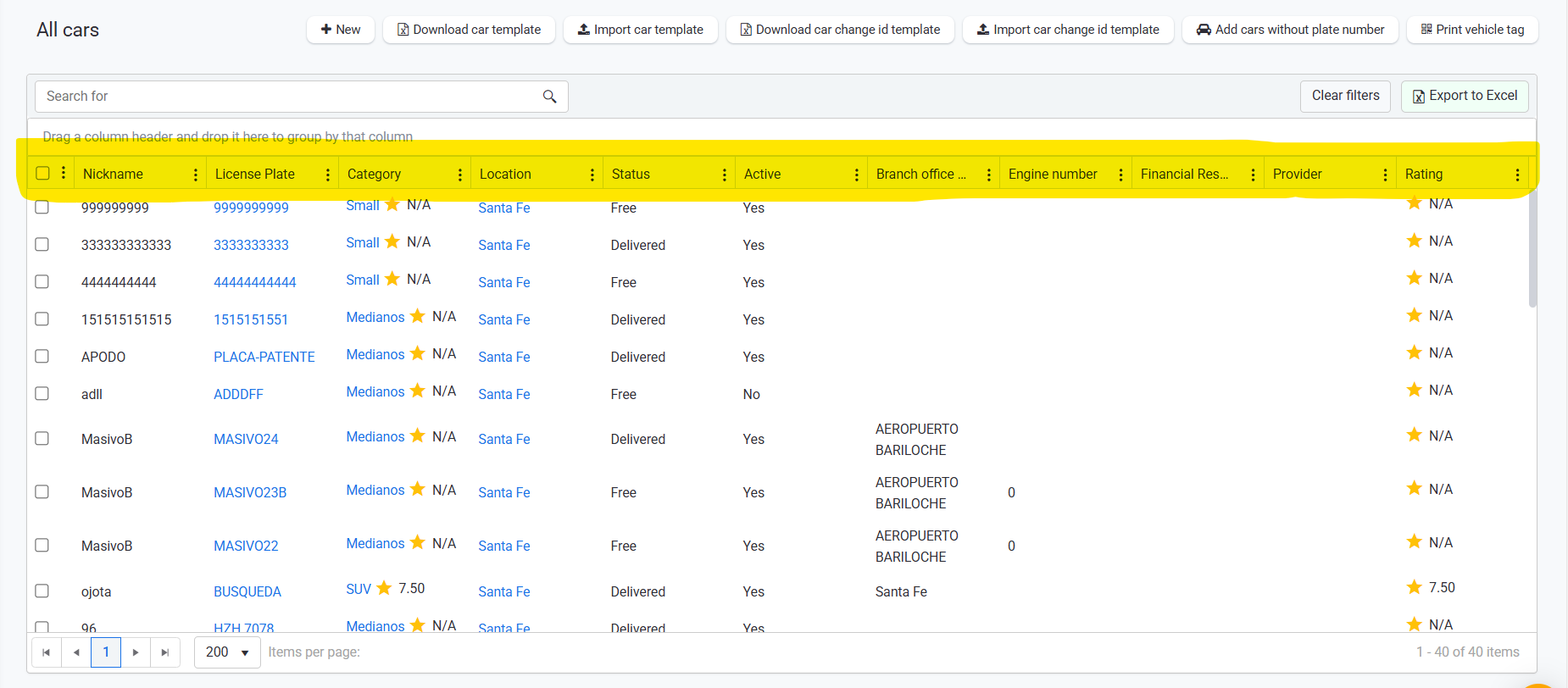
Task: Open Santa Fe location in adll row
Action: click(x=504, y=394)
